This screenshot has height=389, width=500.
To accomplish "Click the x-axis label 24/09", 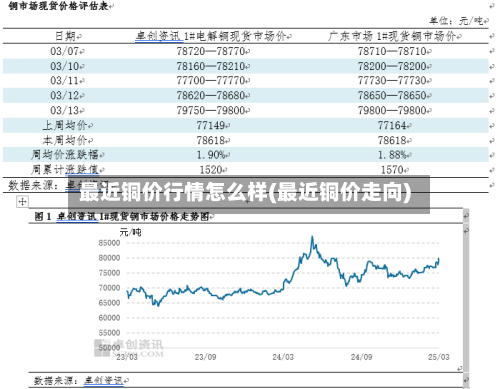I will coord(361,357).
